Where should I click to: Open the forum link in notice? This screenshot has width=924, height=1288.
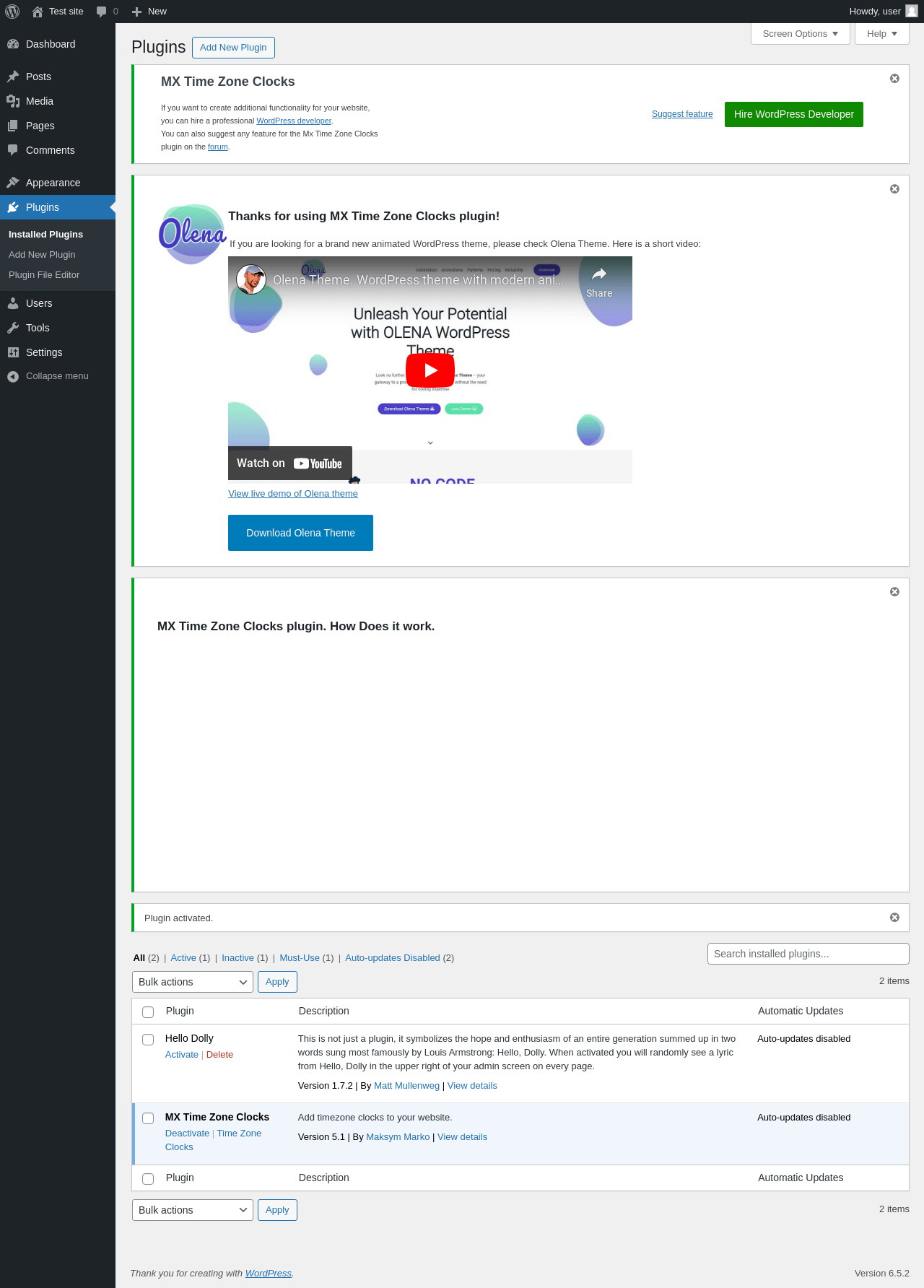[x=218, y=147]
